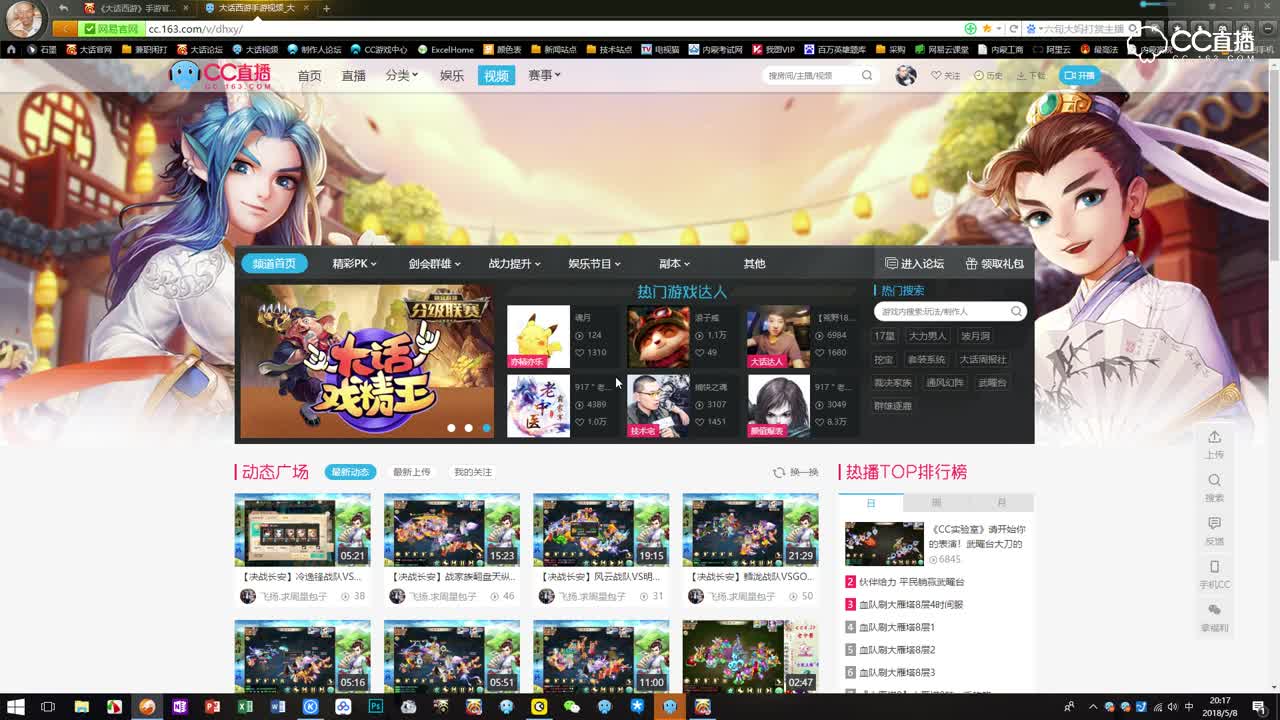Open the 大话戏精王 banner image
Screen dimensions: 1280x720
pos(367,361)
